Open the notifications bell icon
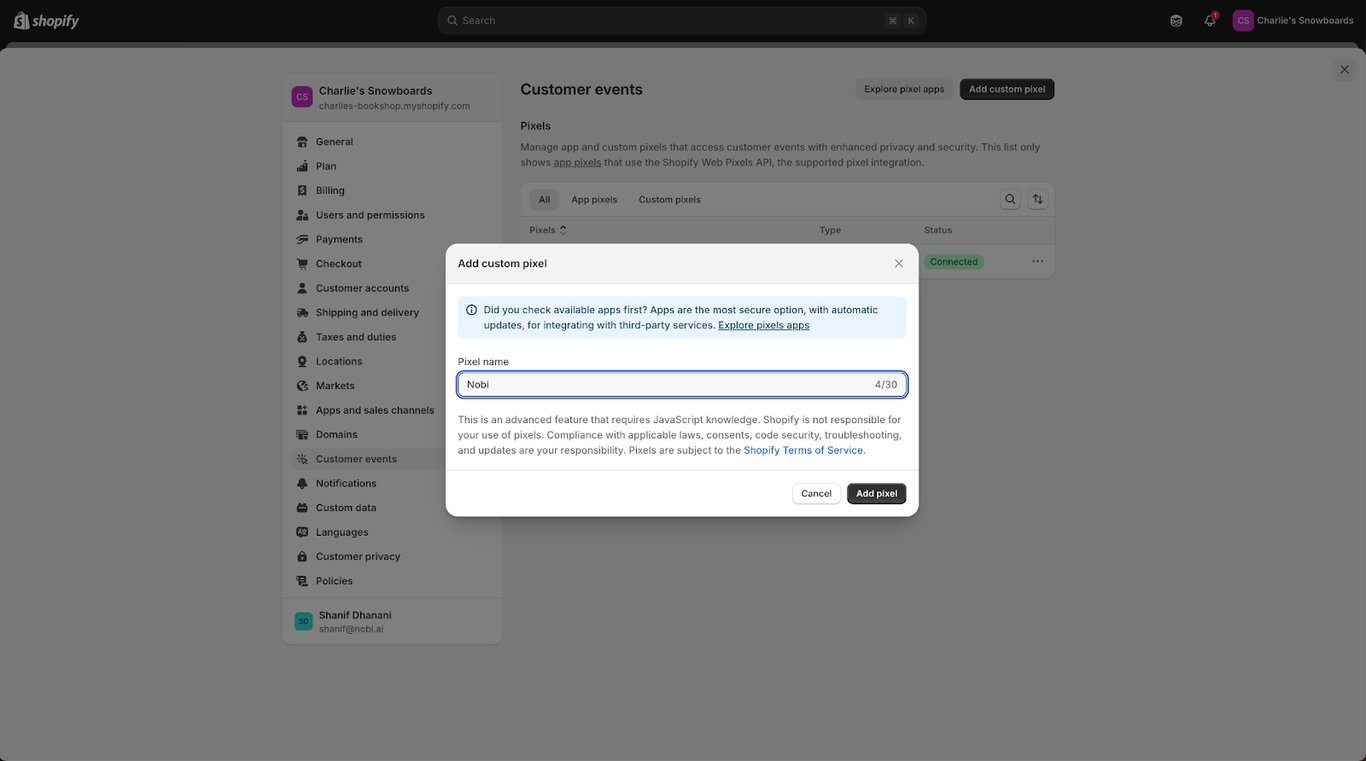 click(1209, 21)
